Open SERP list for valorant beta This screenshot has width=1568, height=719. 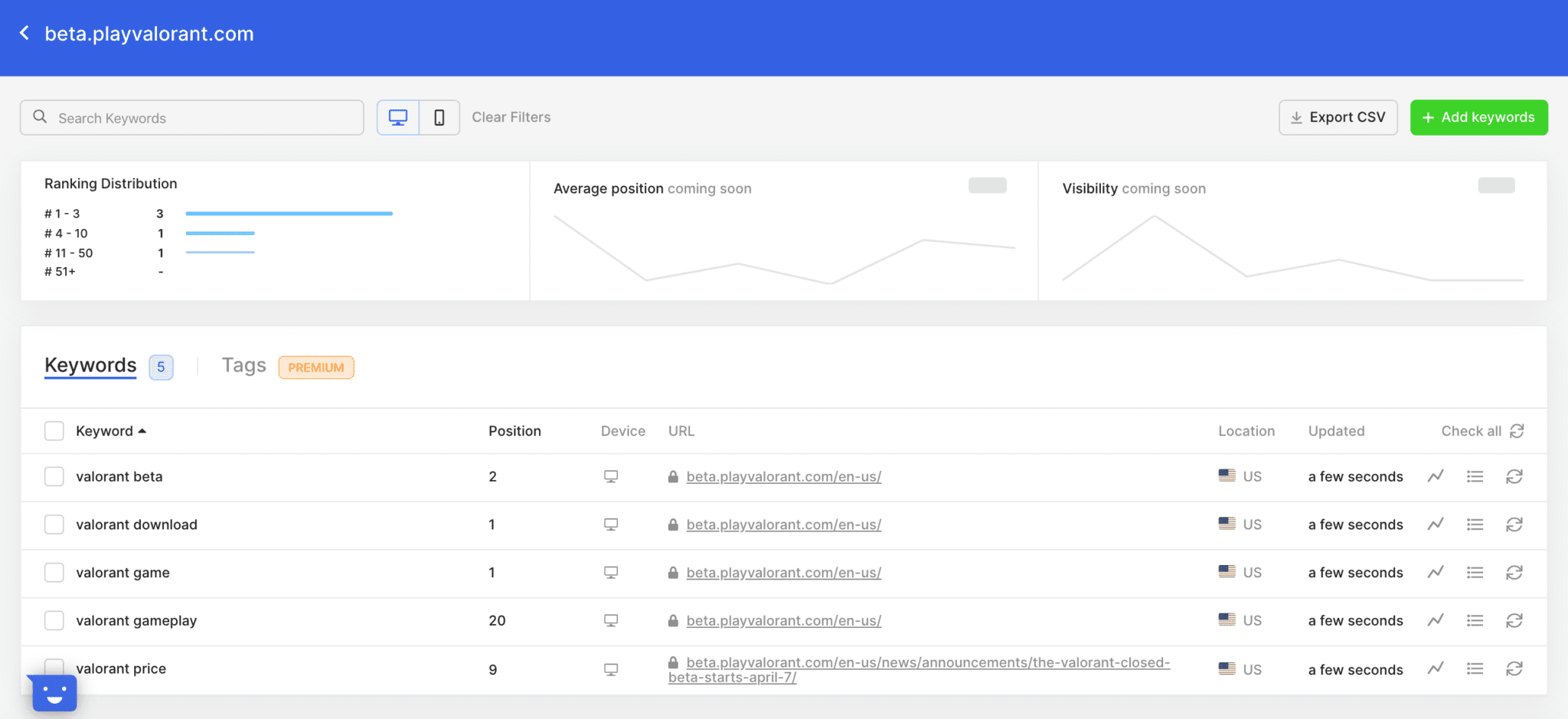tap(1475, 476)
